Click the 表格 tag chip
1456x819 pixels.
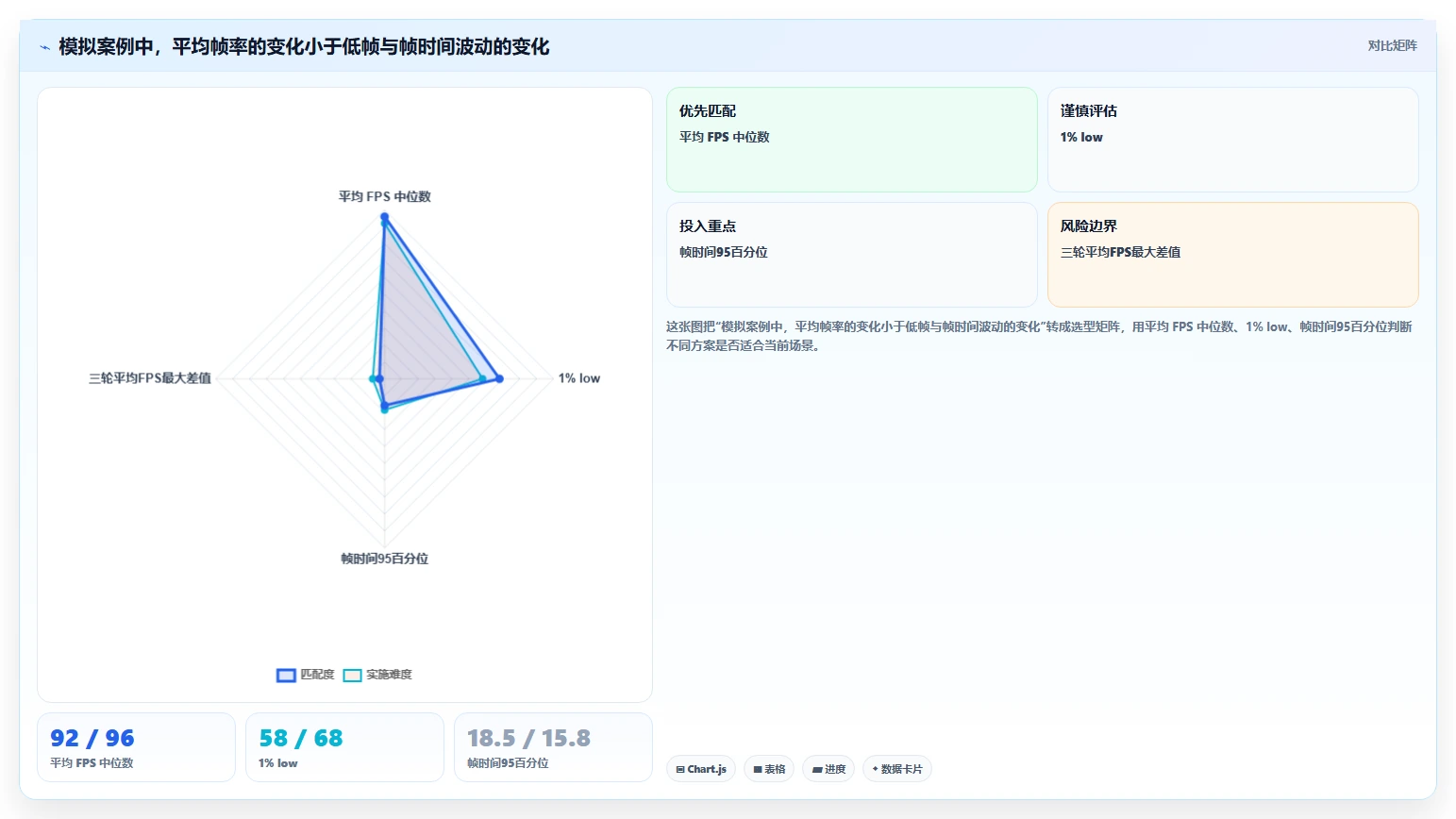pyautogui.click(x=769, y=769)
